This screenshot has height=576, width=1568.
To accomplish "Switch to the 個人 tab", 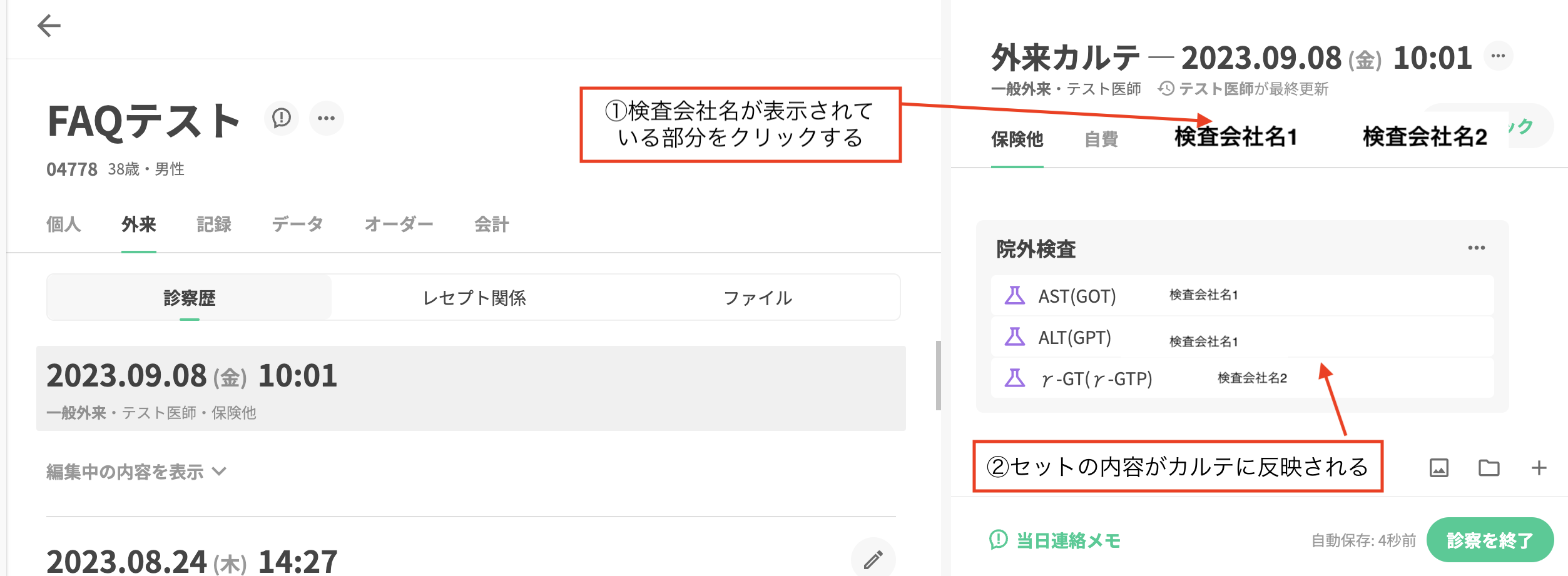I will [64, 225].
